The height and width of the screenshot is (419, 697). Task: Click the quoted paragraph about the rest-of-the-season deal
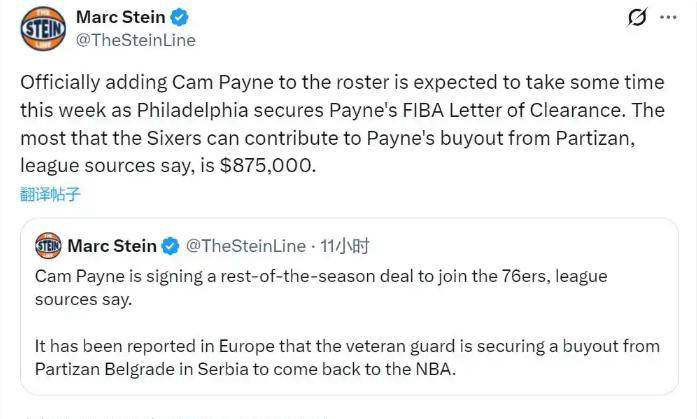320,285
